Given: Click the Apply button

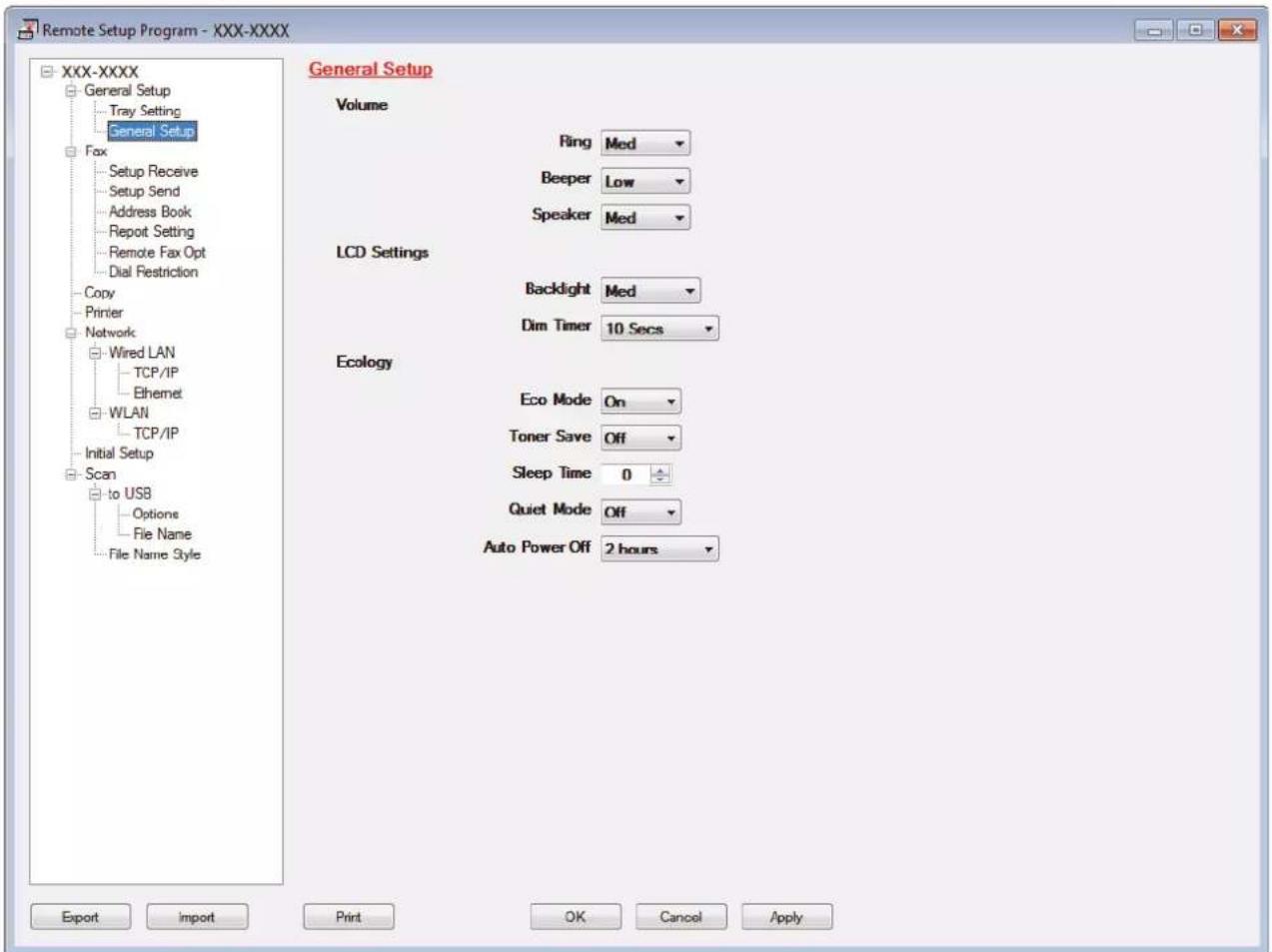Looking at the screenshot, I should pyautogui.click(x=786, y=916).
